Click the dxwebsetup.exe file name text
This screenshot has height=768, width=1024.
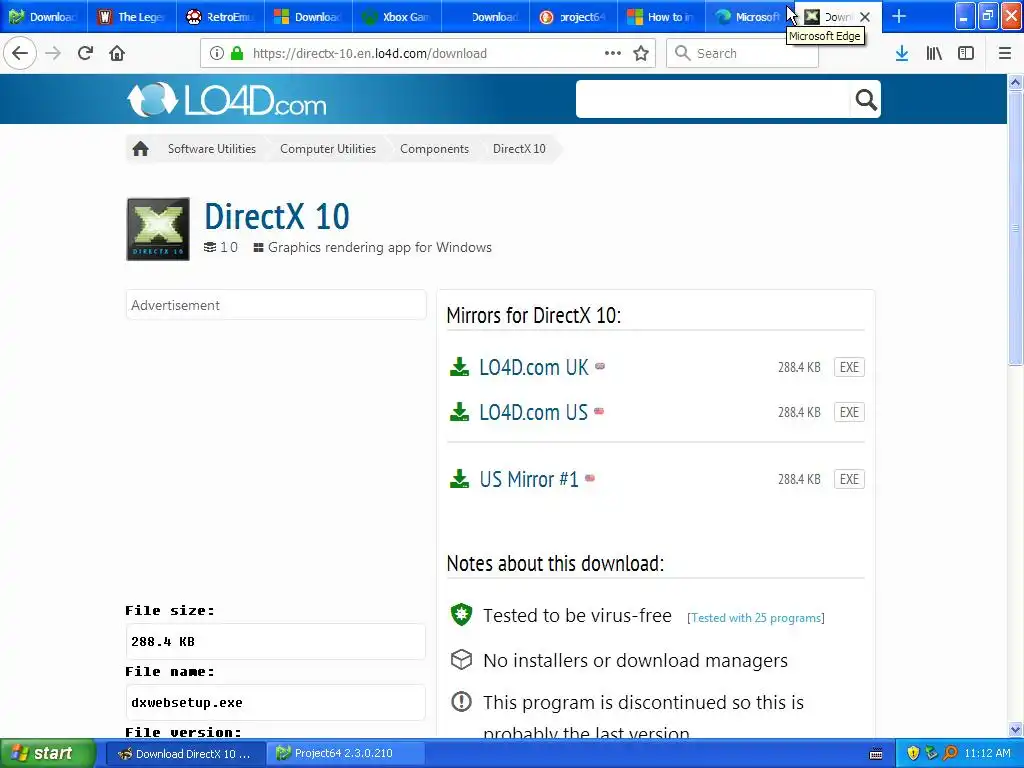pyautogui.click(x=187, y=703)
